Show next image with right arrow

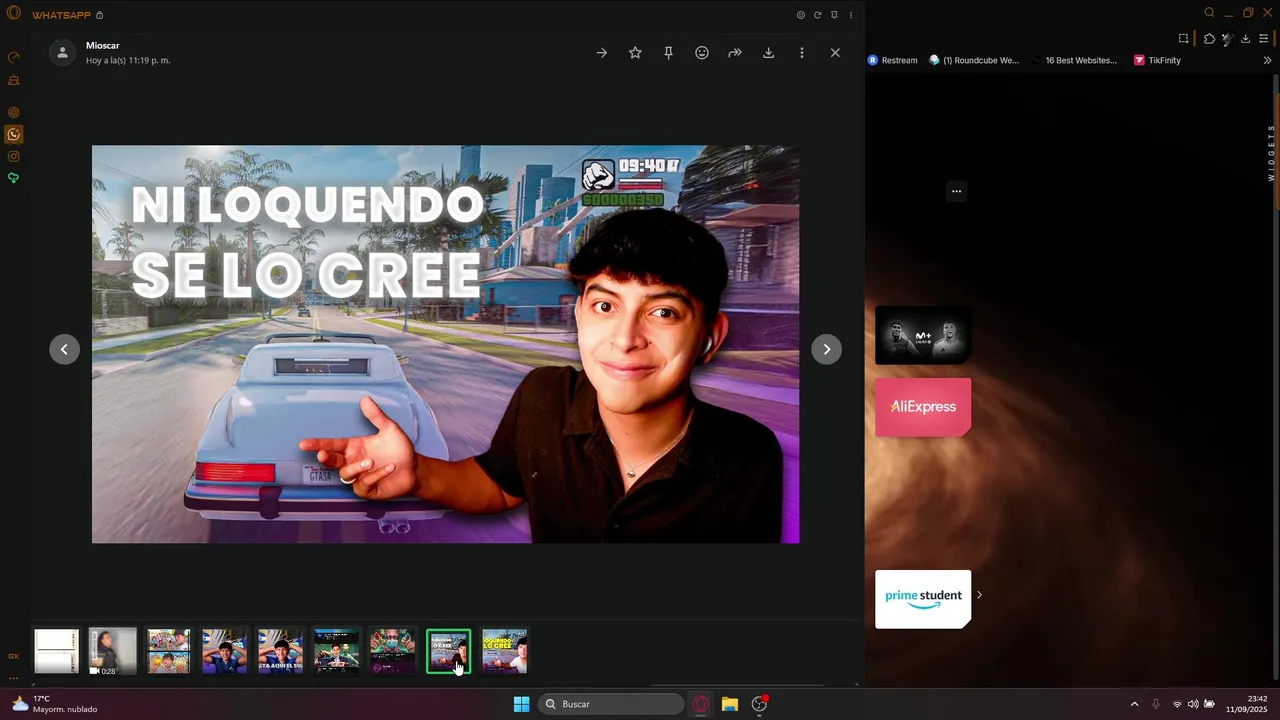click(826, 349)
